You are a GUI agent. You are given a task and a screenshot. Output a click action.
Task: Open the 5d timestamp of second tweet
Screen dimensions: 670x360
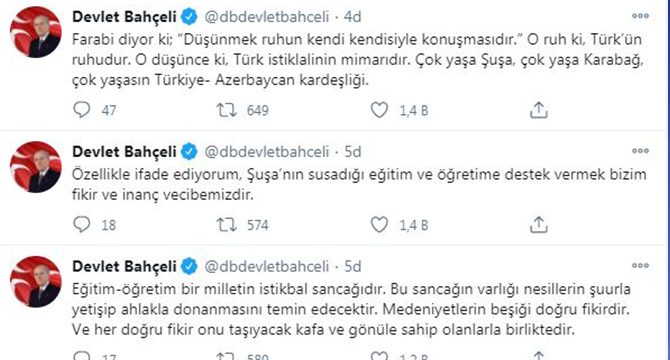[x=353, y=152]
